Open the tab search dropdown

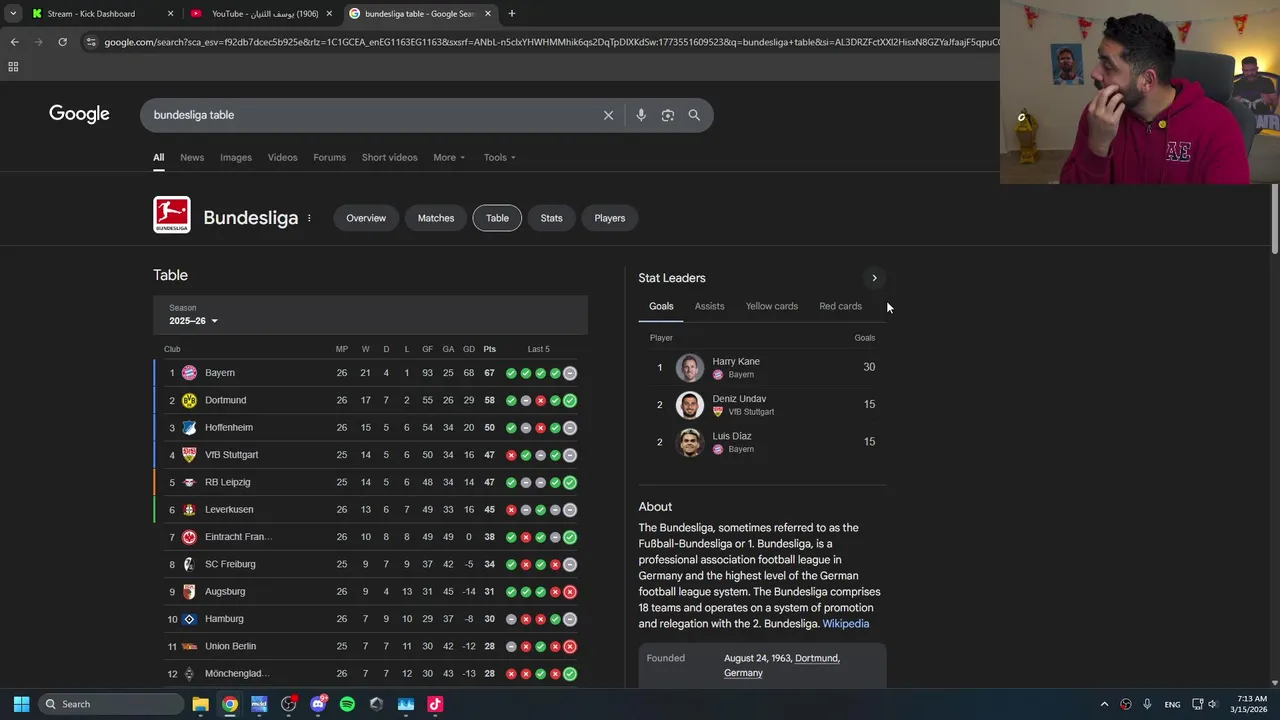(x=13, y=14)
